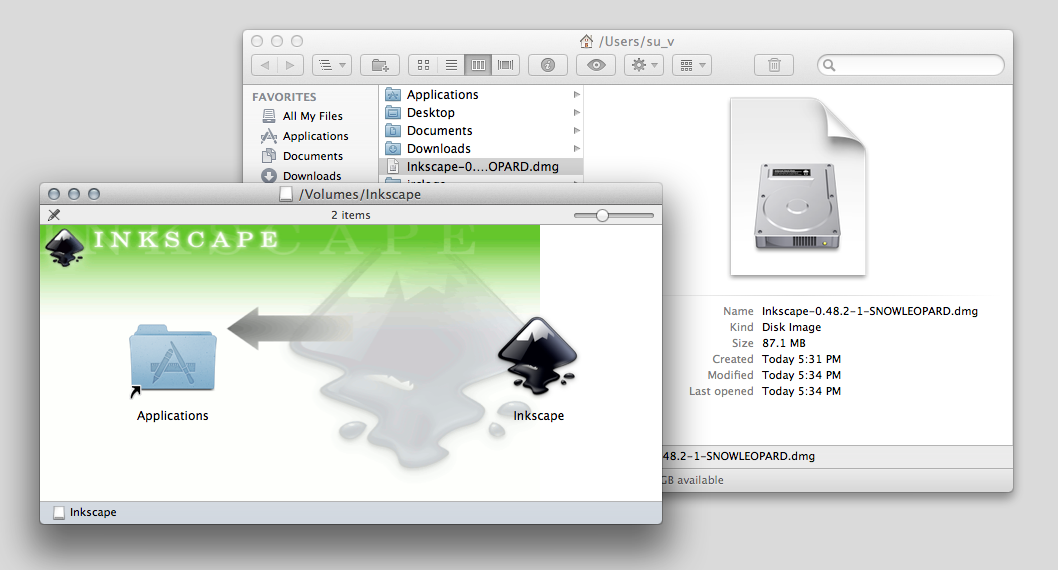Click the toolbar customize icon in Inkscape window

[x=54, y=215]
